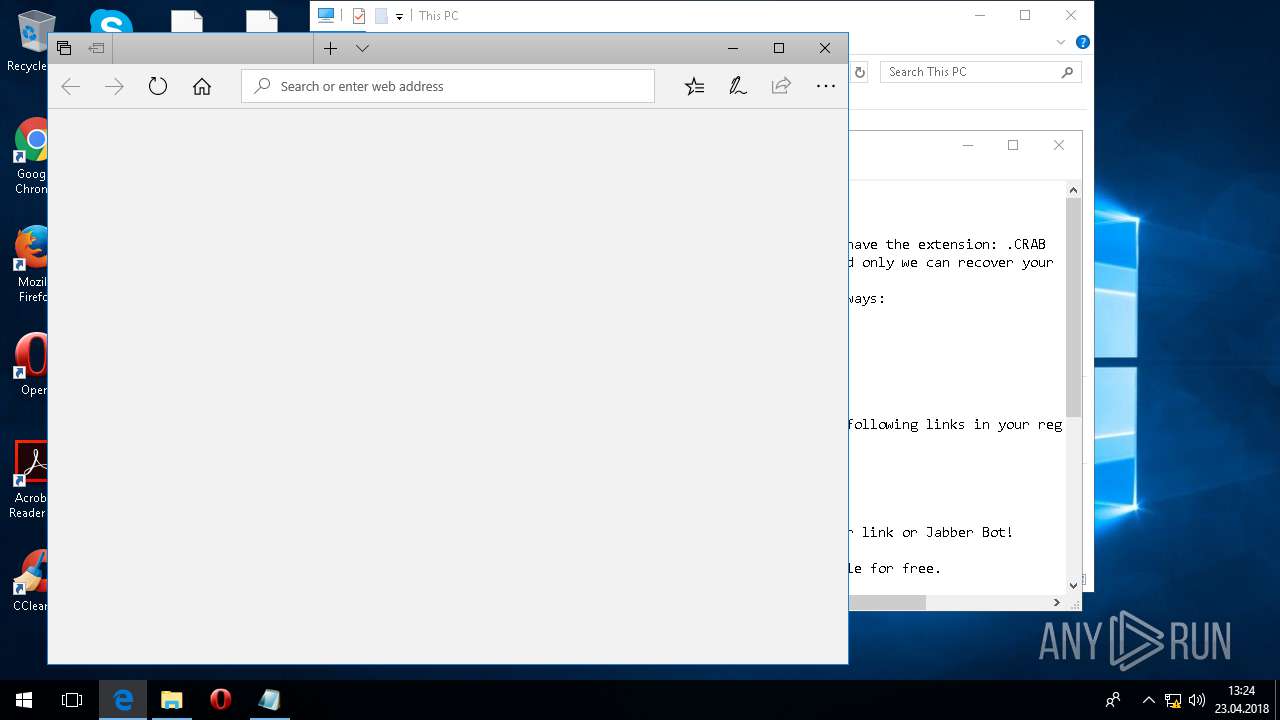Image resolution: width=1280 pixels, height=720 pixels.
Task: Maximize the ransom note window
Action: (x=1013, y=145)
